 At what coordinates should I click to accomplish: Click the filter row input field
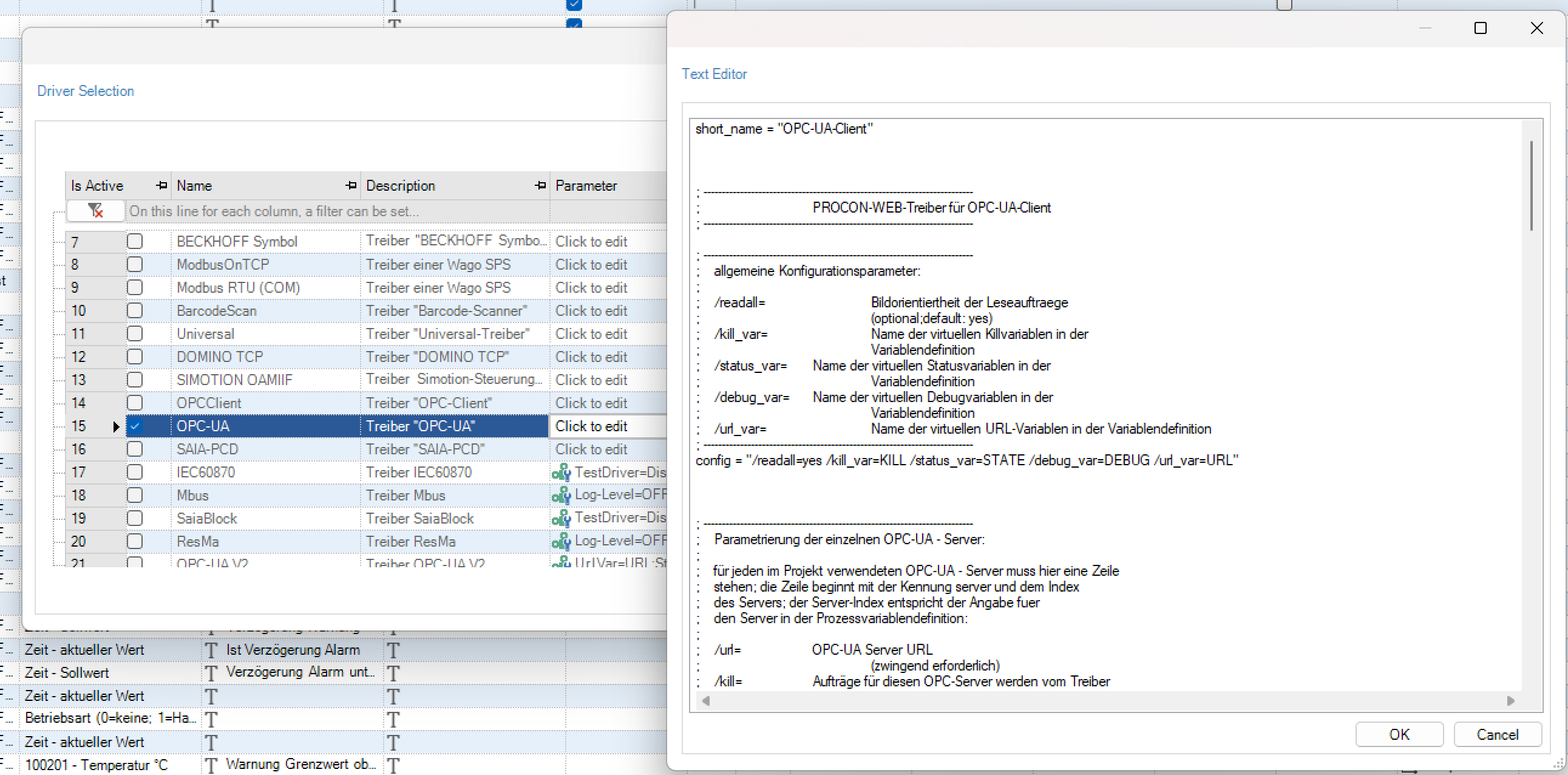tap(338, 211)
